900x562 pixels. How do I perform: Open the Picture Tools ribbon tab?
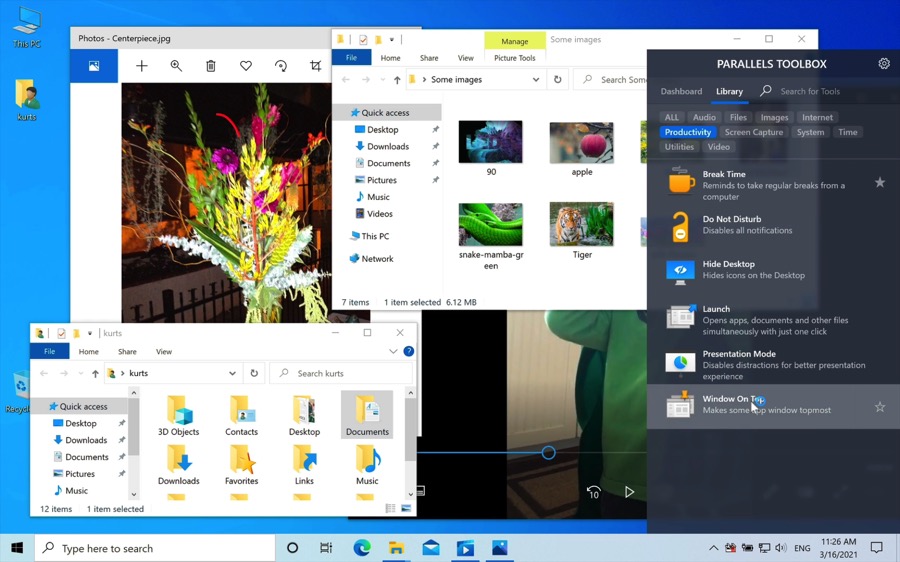(x=514, y=58)
